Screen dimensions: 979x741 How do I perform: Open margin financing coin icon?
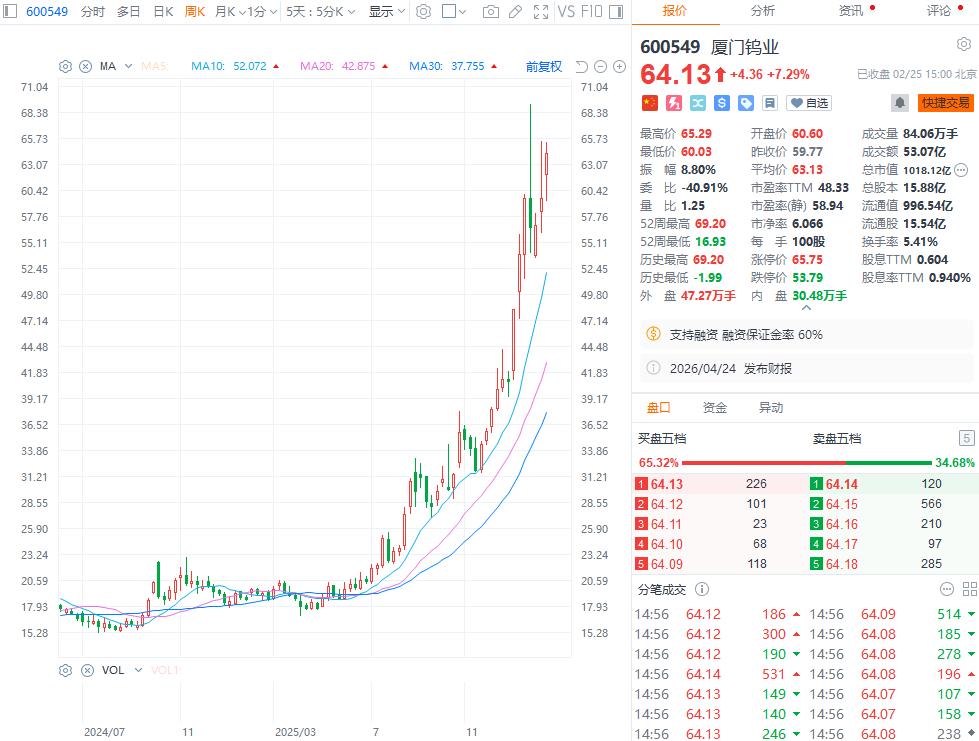653,334
